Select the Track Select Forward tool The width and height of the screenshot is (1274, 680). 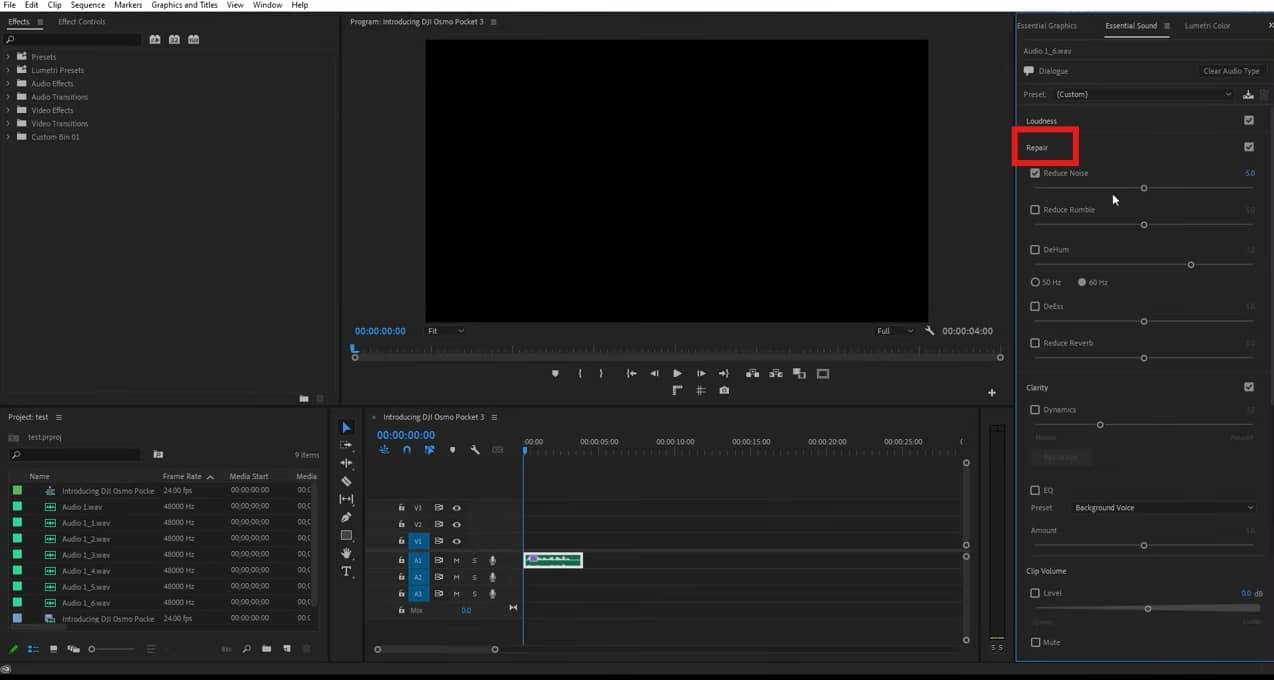pyautogui.click(x=347, y=445)
